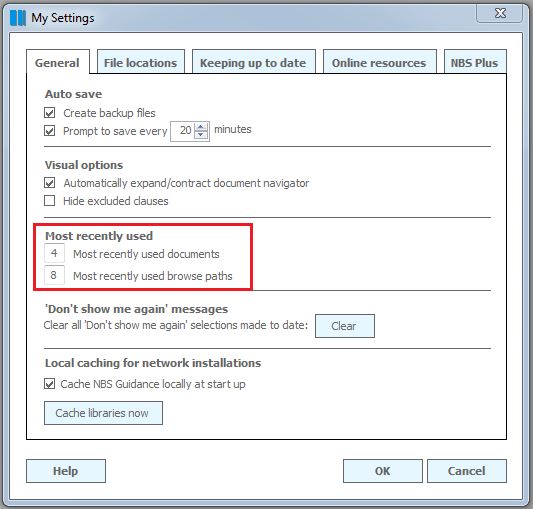Viewport: 533px width, 509px height.
Task: Increase the prompt-to-save minutes with up arrow
Action: point(201,127)
